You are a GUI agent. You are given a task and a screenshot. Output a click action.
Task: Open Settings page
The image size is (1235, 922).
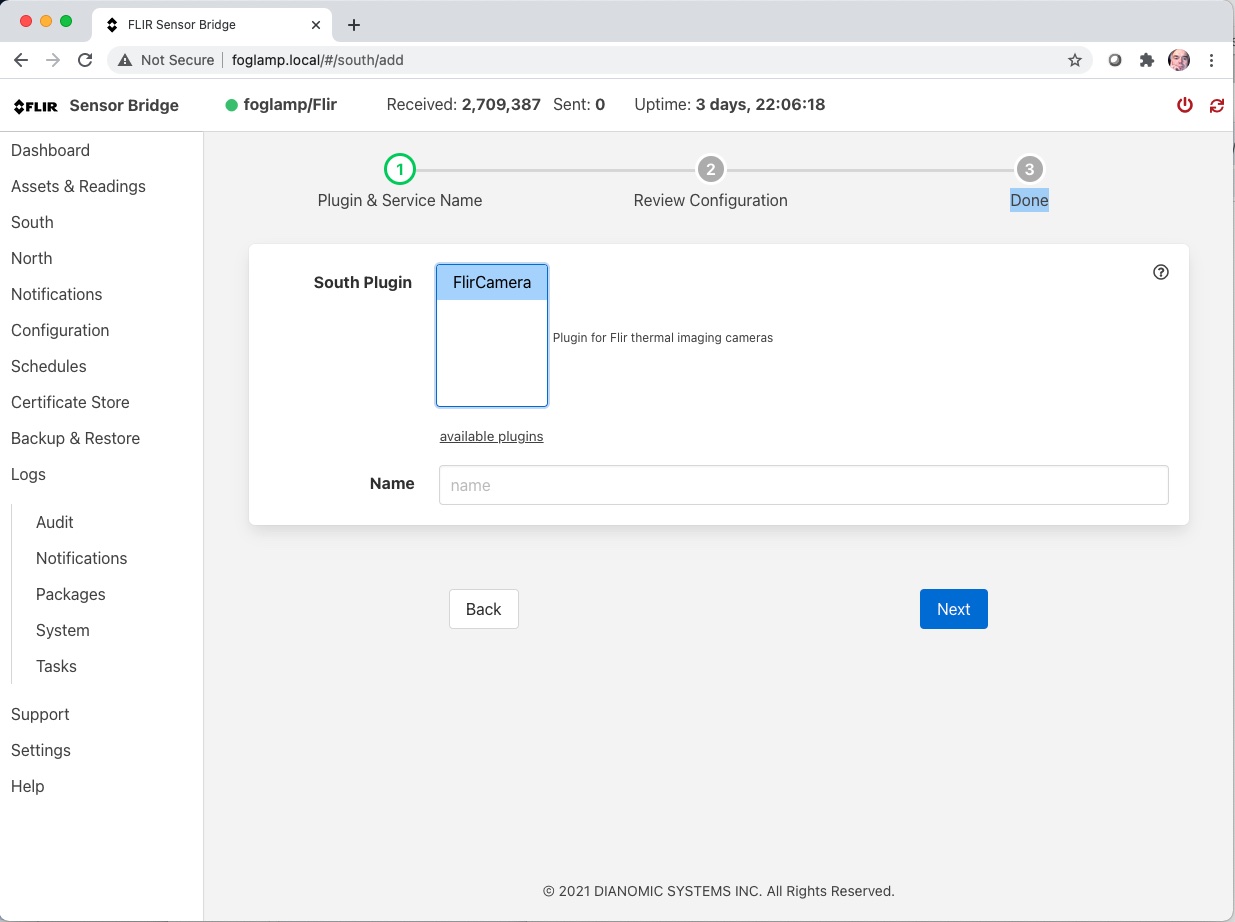pyautogui.click(x=41, y=750)
